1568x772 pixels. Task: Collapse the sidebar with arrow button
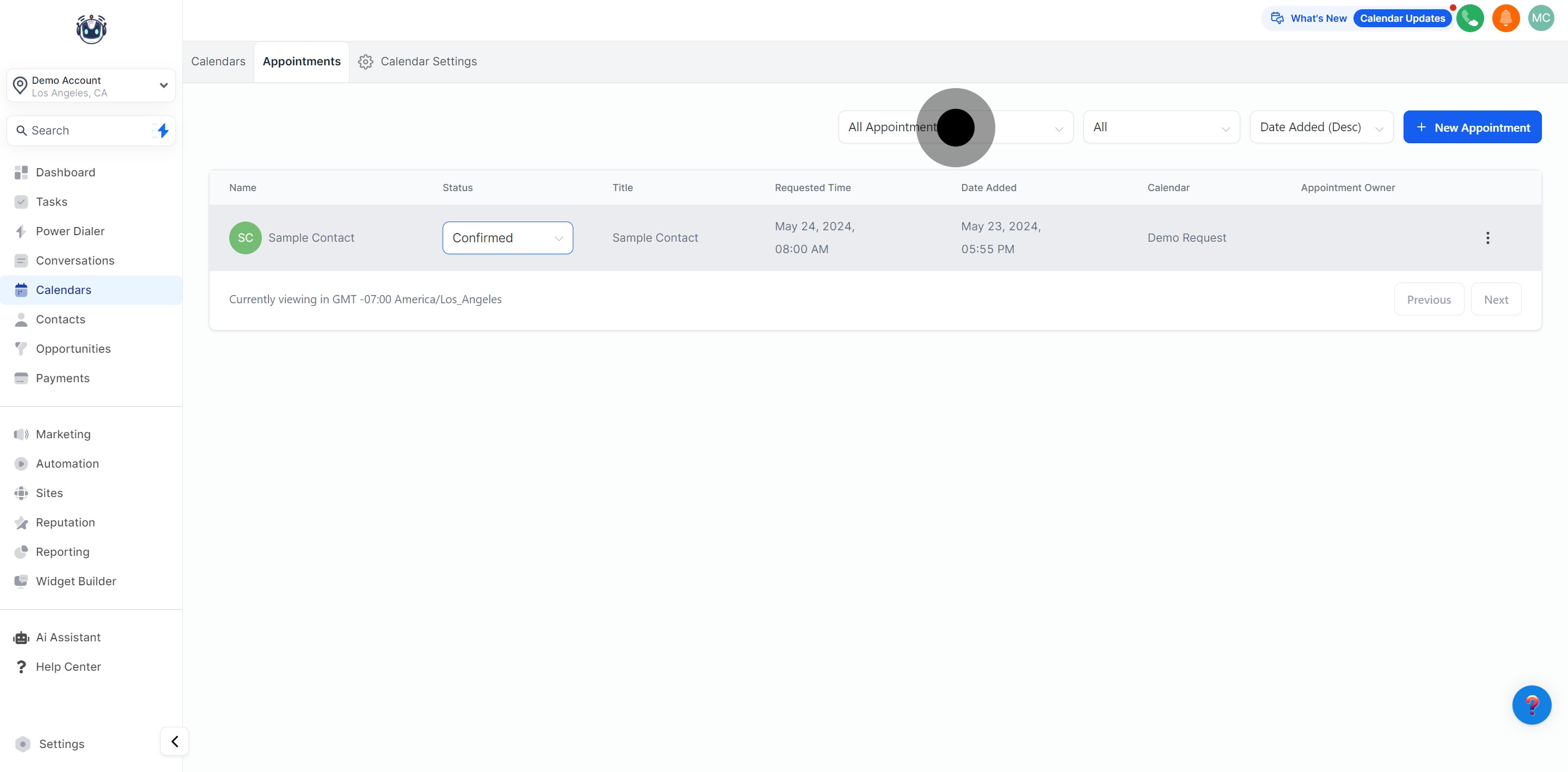click(175, 741)
